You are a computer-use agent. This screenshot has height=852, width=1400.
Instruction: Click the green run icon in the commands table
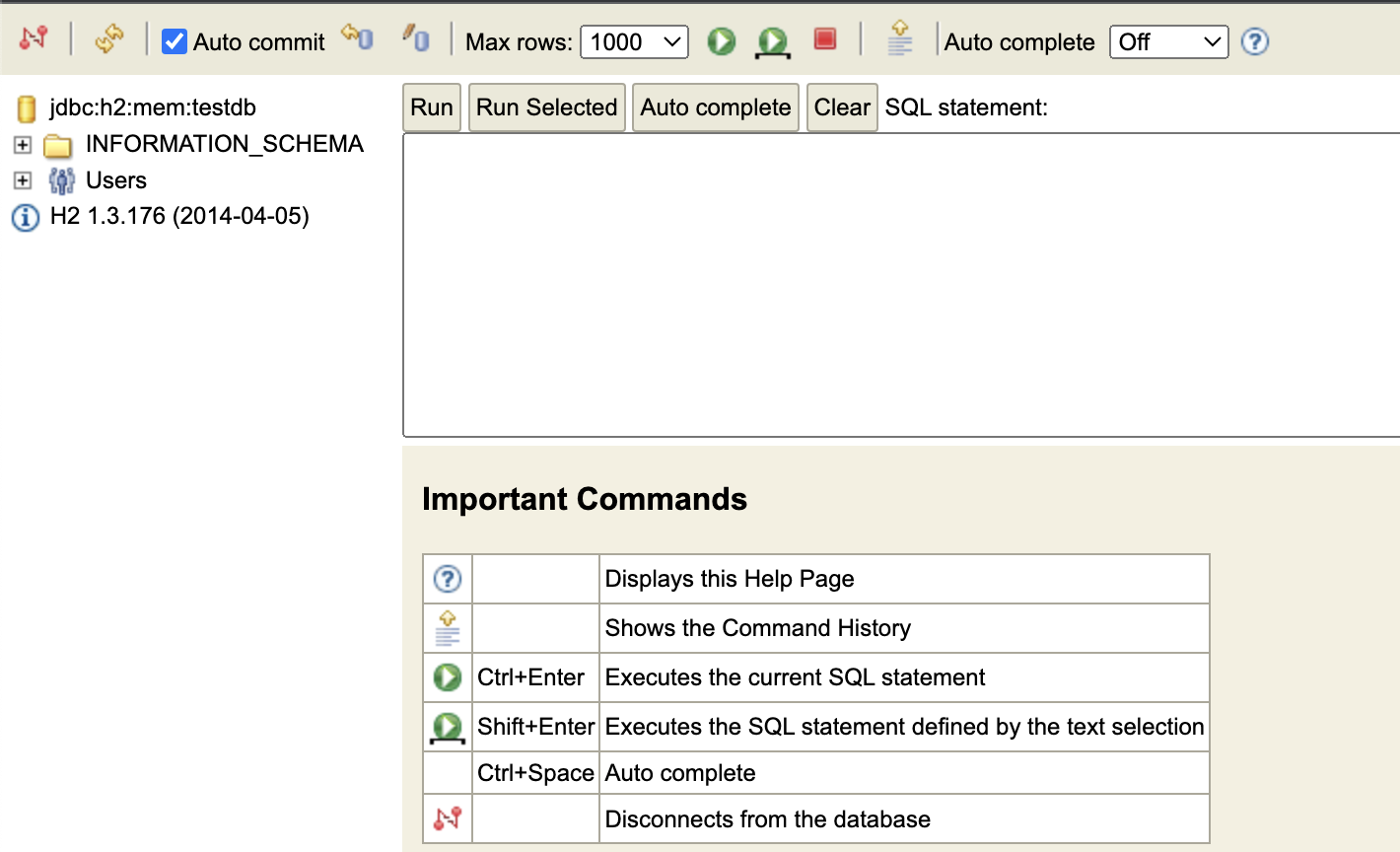[448, 677]
